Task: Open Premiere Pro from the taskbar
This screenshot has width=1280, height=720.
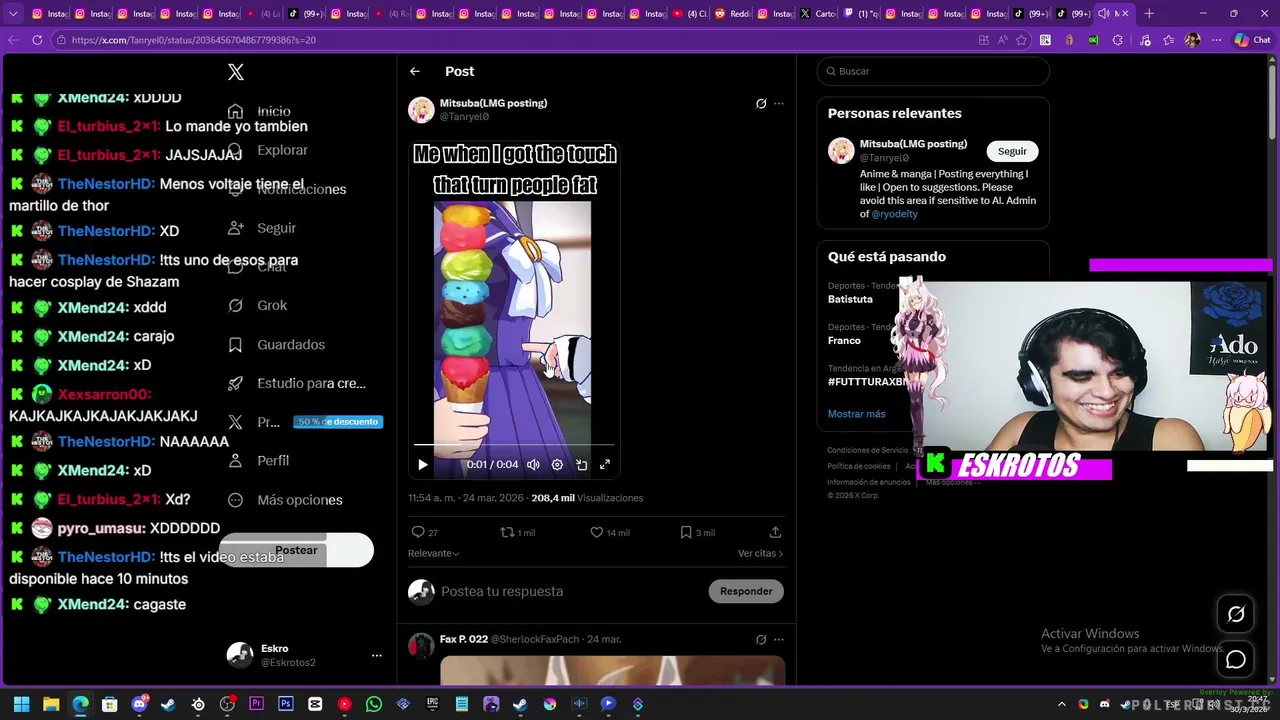Action: [x=257, y=705]
